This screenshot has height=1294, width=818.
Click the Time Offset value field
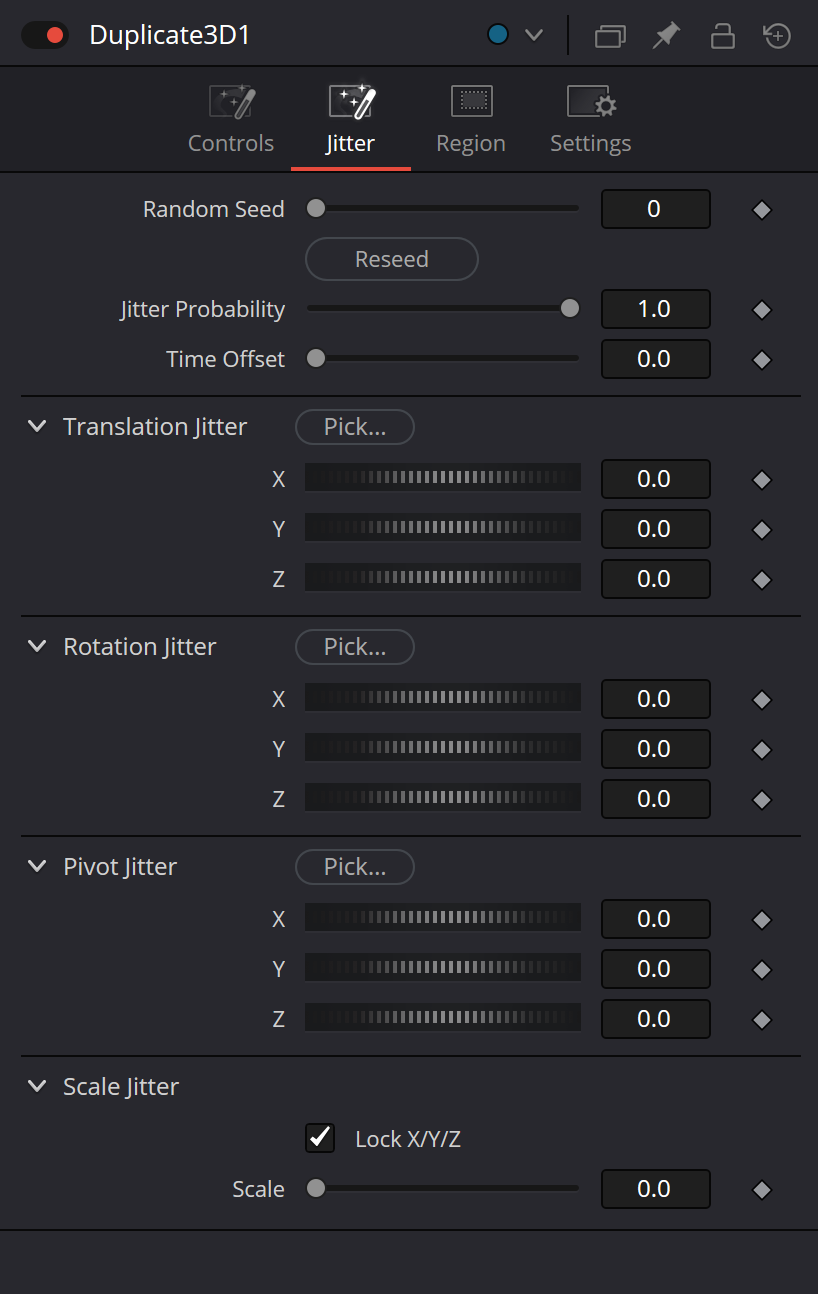(656, 359)
